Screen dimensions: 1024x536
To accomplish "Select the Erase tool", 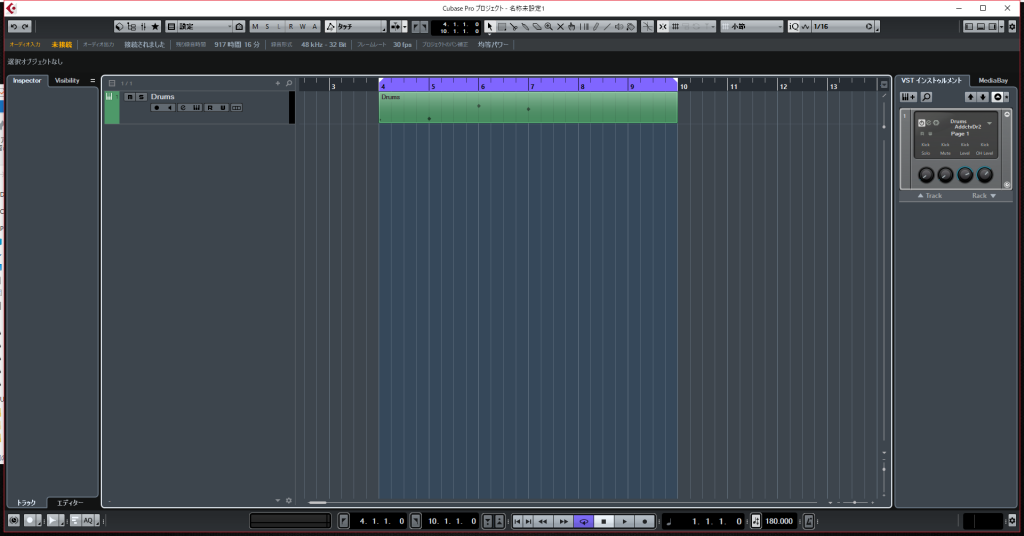I will 537,27.
